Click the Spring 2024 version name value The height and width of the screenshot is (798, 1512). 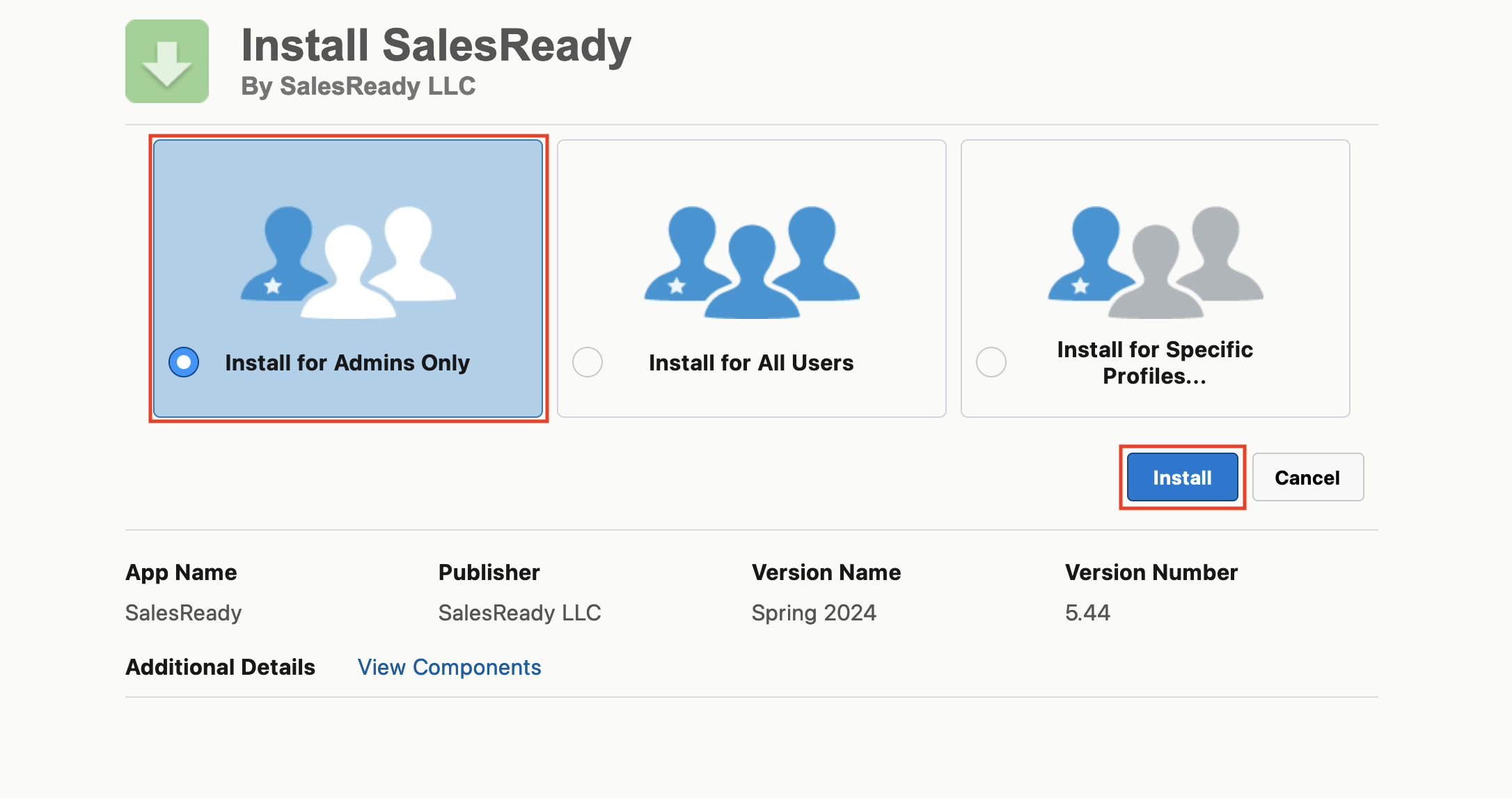[814, 613]
